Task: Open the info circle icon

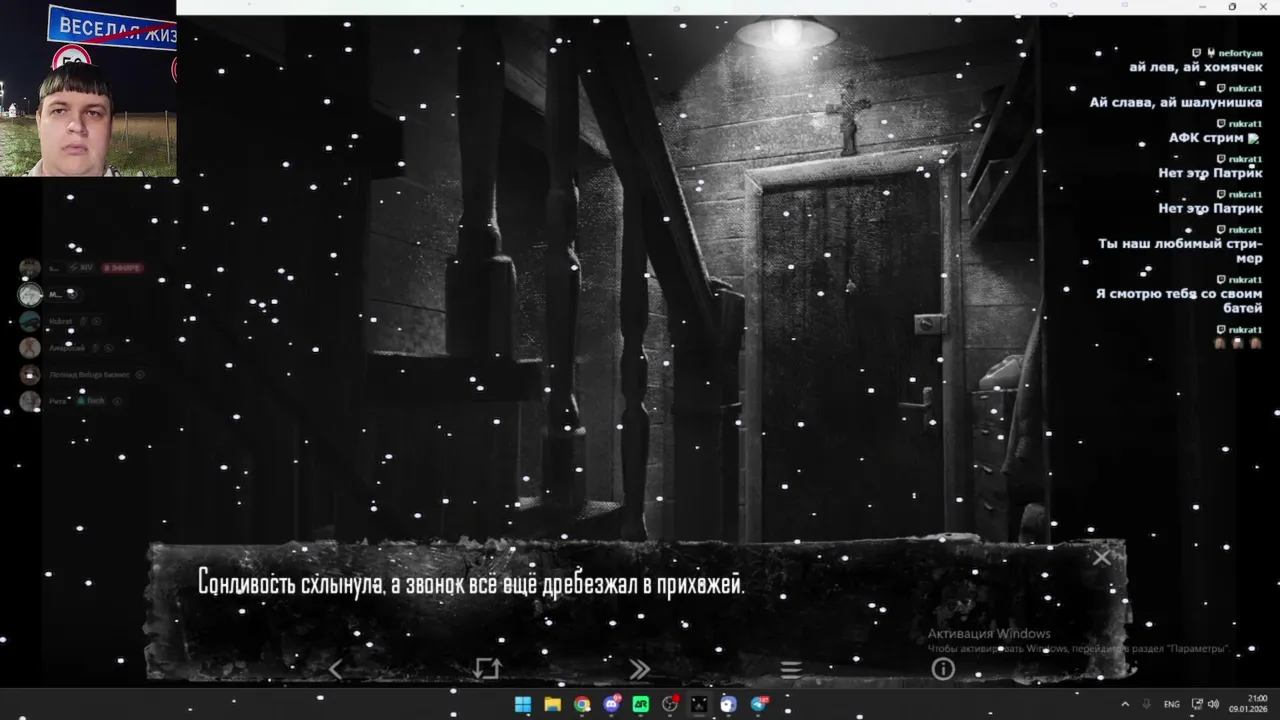Action: tap(943, 669)
